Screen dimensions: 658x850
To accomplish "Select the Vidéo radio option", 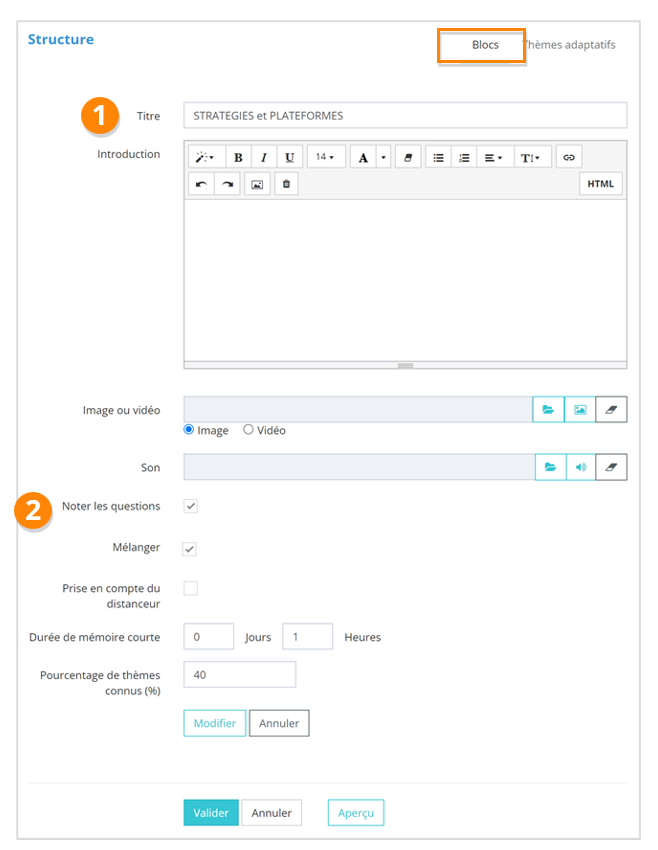I will point(248,430).
